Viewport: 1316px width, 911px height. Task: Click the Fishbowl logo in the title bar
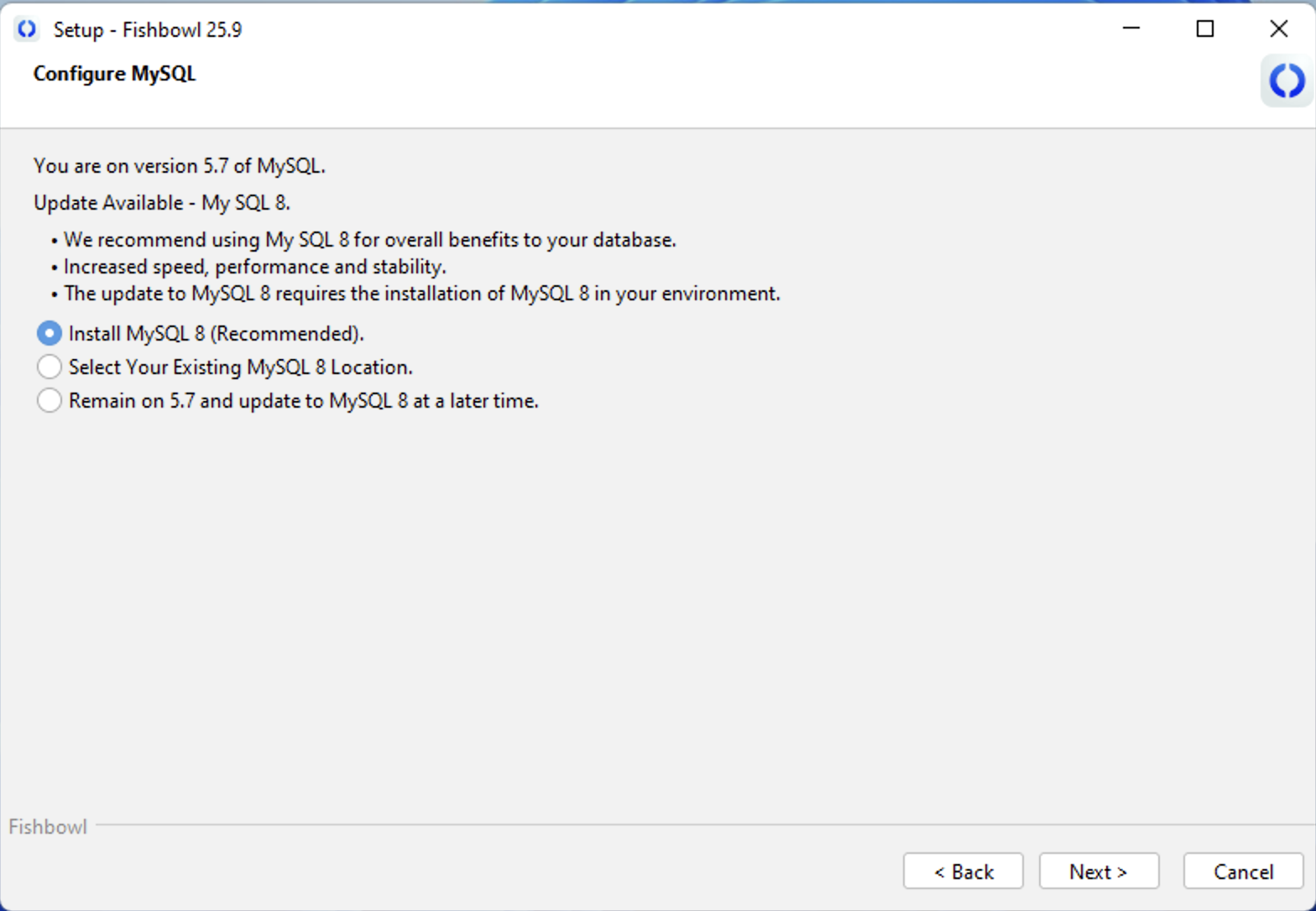26,28
